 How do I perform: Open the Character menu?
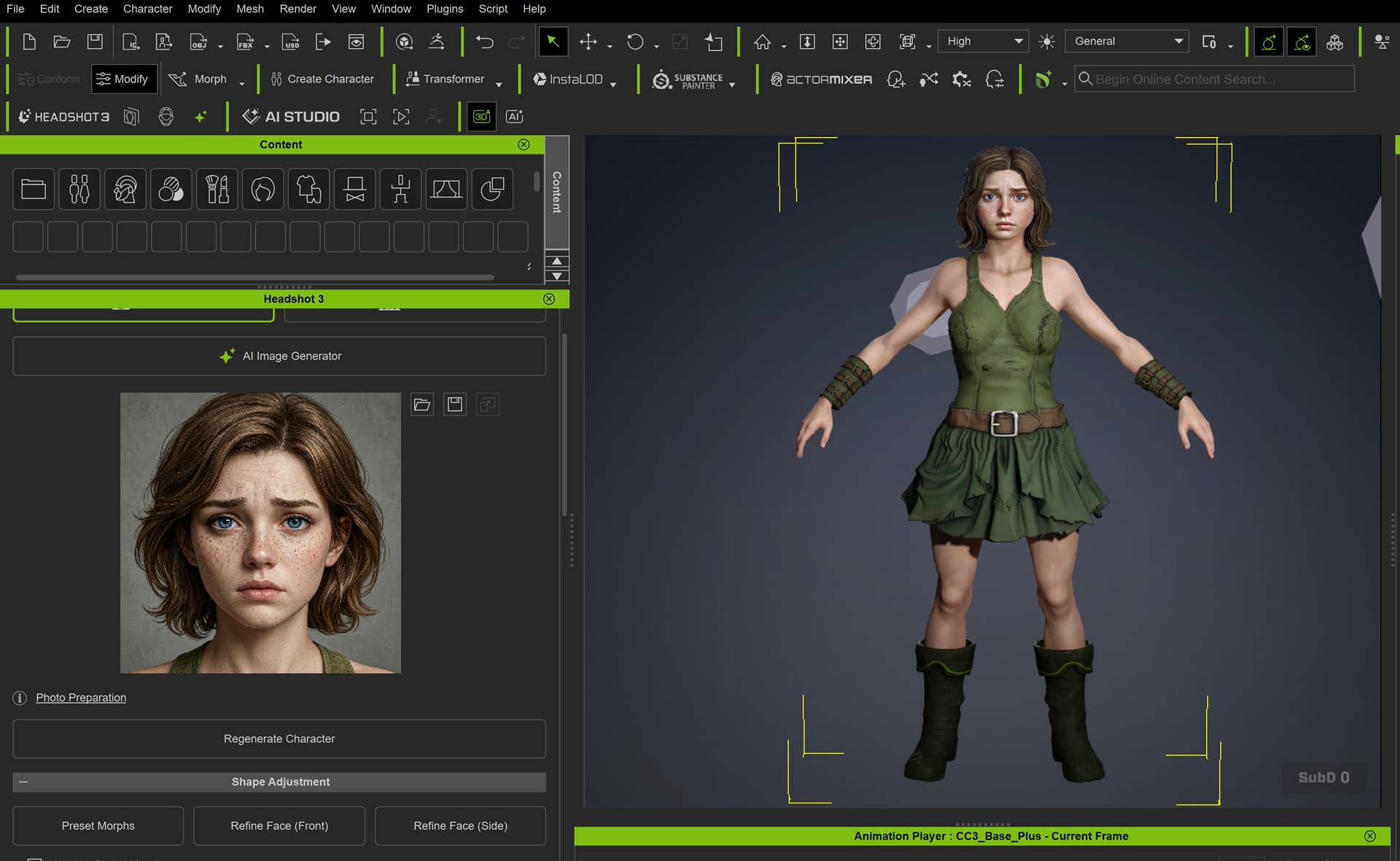pyautogui.click(x=147, y=9)
